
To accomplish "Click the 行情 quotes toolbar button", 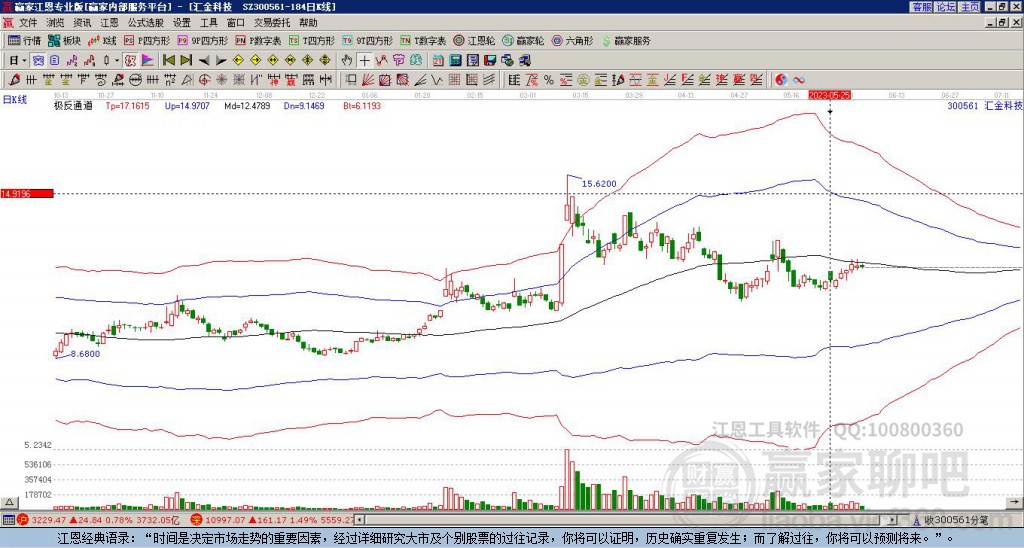I will [x=24, y=40].
